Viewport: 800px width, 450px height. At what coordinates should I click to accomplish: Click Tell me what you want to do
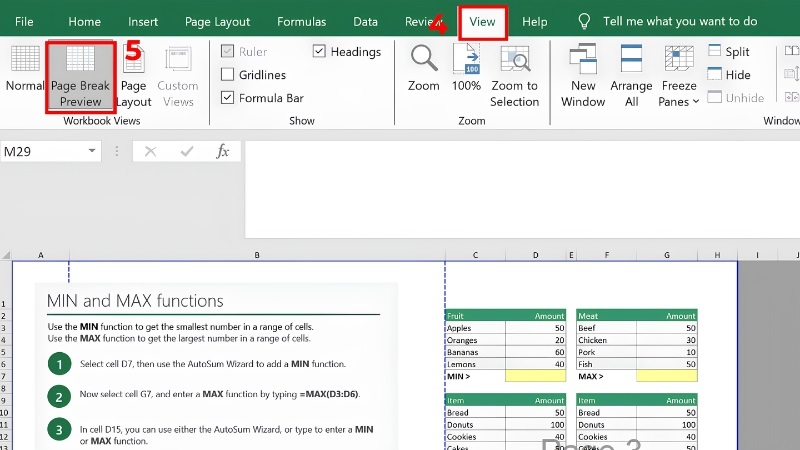pyautogui.click(x=680, y=21)
